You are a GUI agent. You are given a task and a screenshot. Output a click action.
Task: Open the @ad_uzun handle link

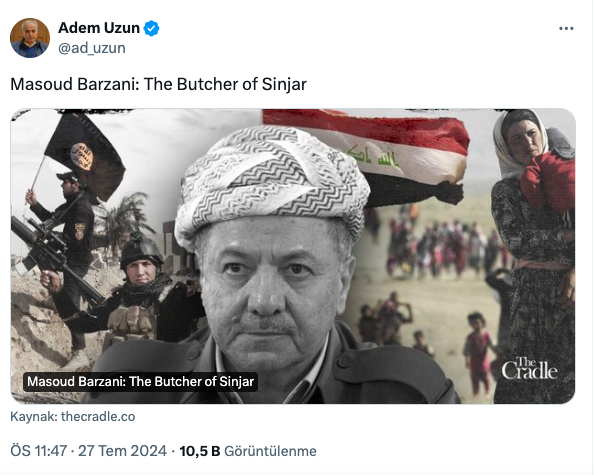tap(92, 48)
